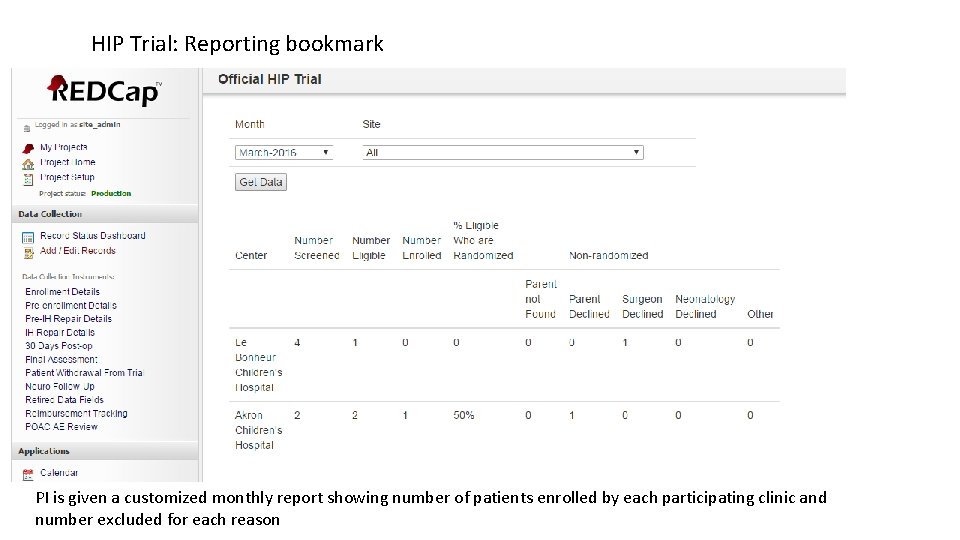Open Record Status Dashboard
This screenshot has width=960, height=540.
coord(92,235)
